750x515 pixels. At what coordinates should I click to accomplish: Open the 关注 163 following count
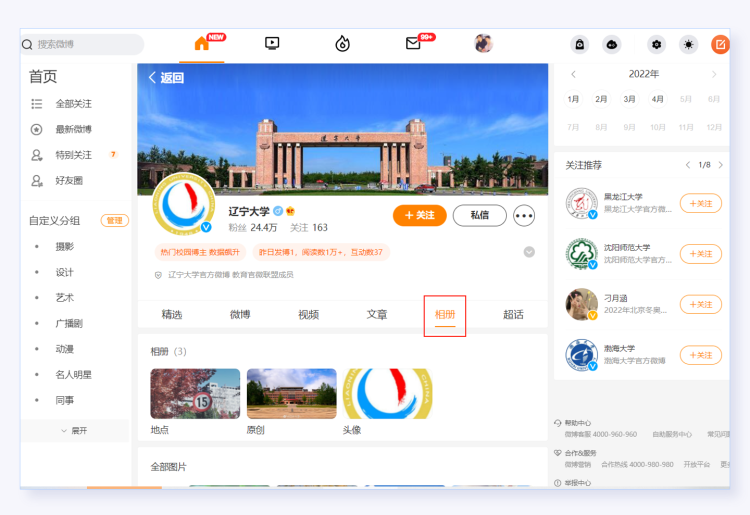click(x=309, y=228)
